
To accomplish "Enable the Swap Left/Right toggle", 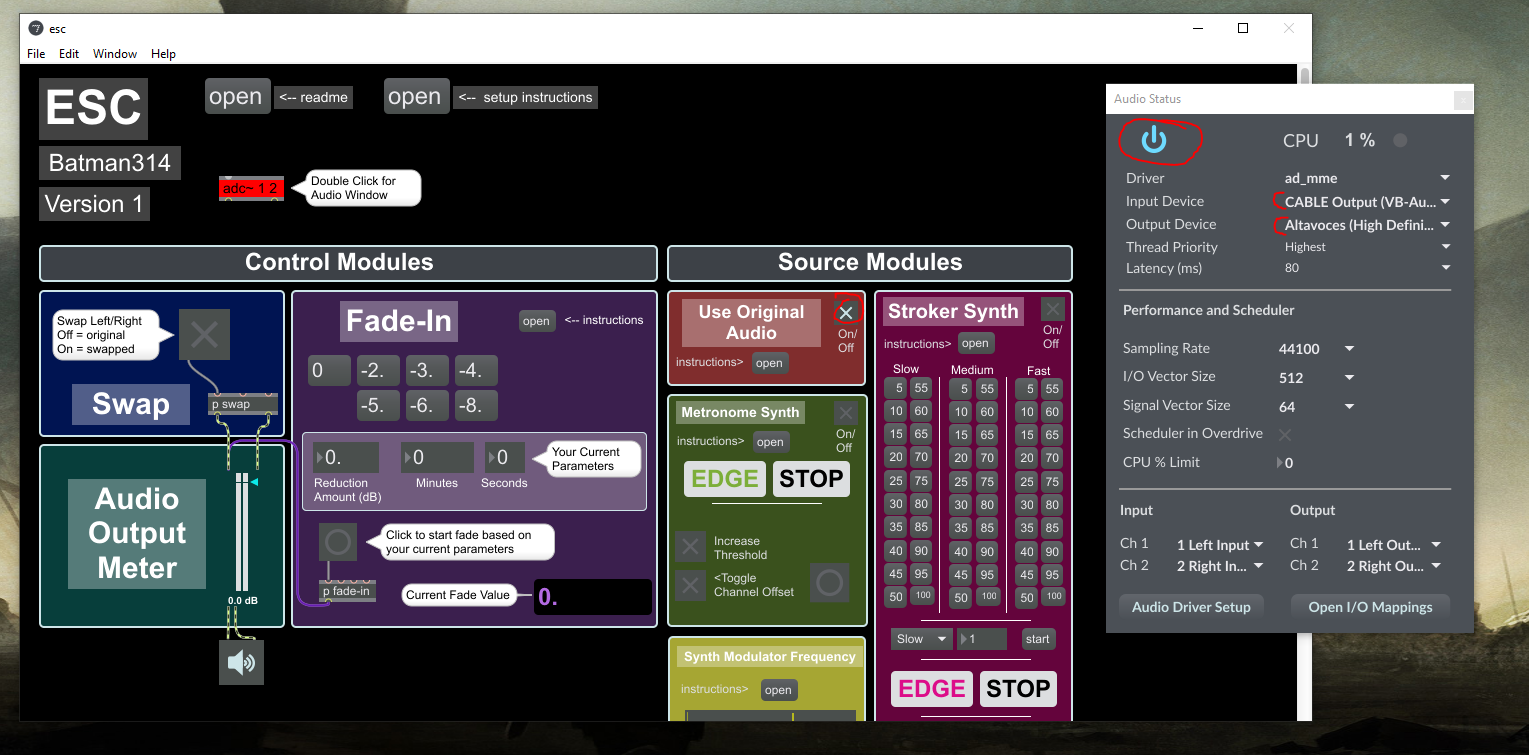I will (x=204, y=334).
